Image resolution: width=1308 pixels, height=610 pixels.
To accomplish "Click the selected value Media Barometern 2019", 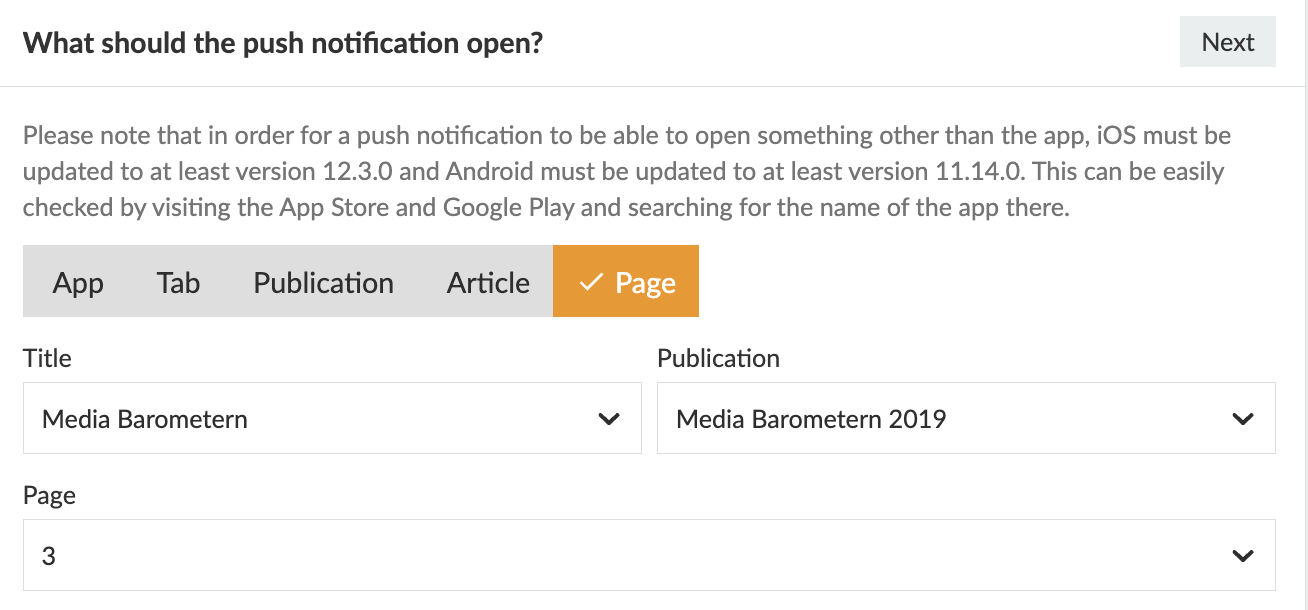I will [811, 418].
